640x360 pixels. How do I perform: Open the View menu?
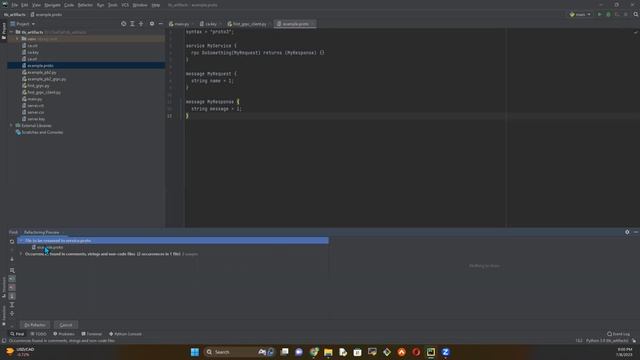tap(36, 5)
